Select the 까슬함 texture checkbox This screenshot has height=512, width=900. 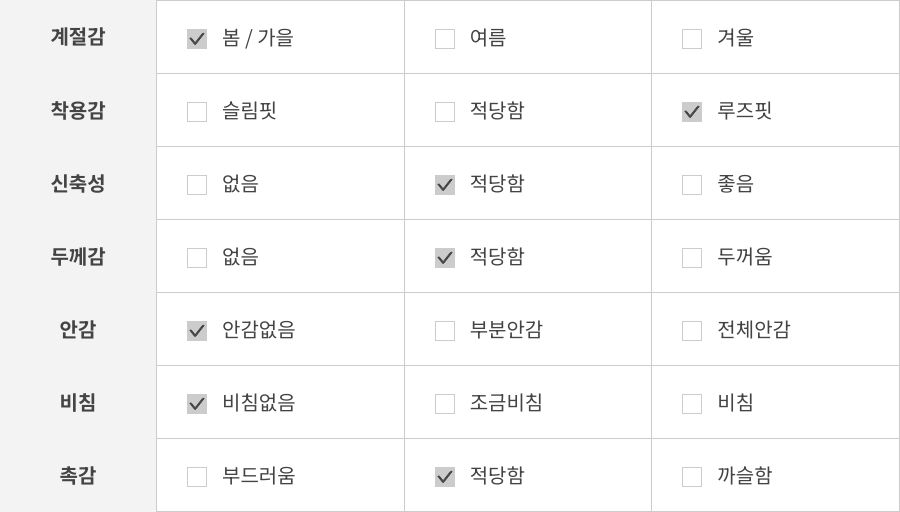(692, 477)
